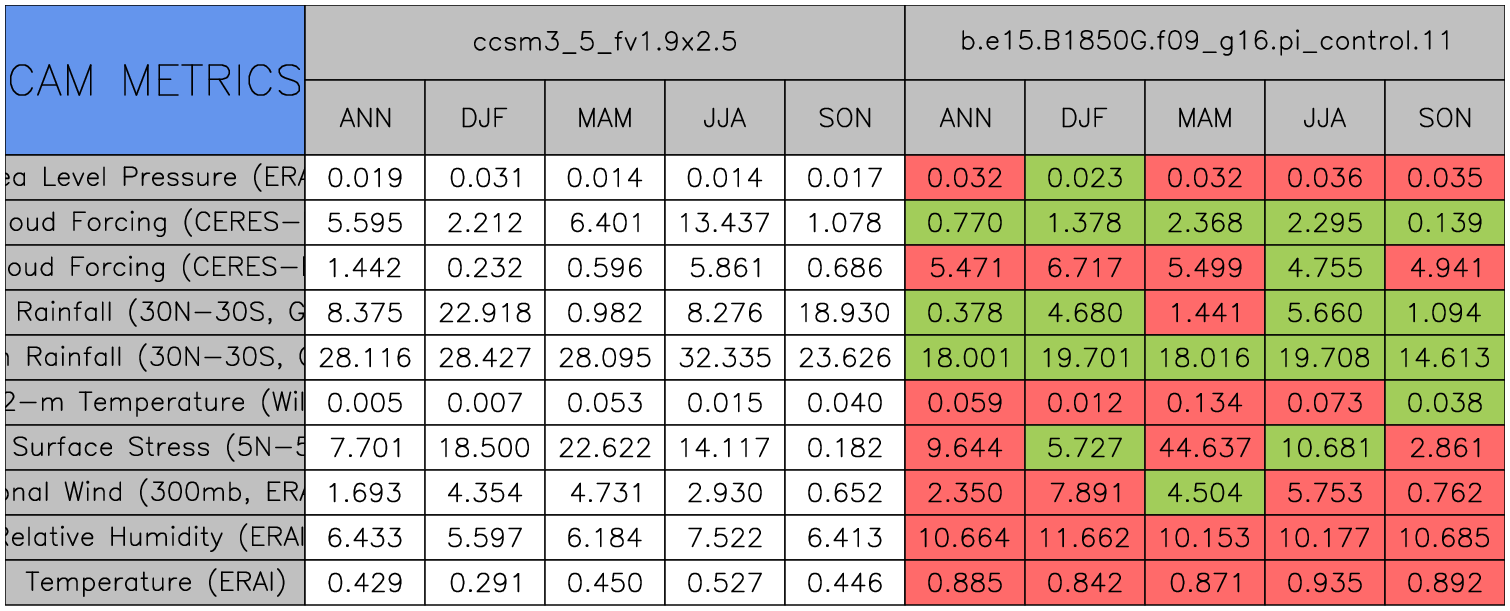Open the Sea Level Pressure metric row label

click(155, 178)
